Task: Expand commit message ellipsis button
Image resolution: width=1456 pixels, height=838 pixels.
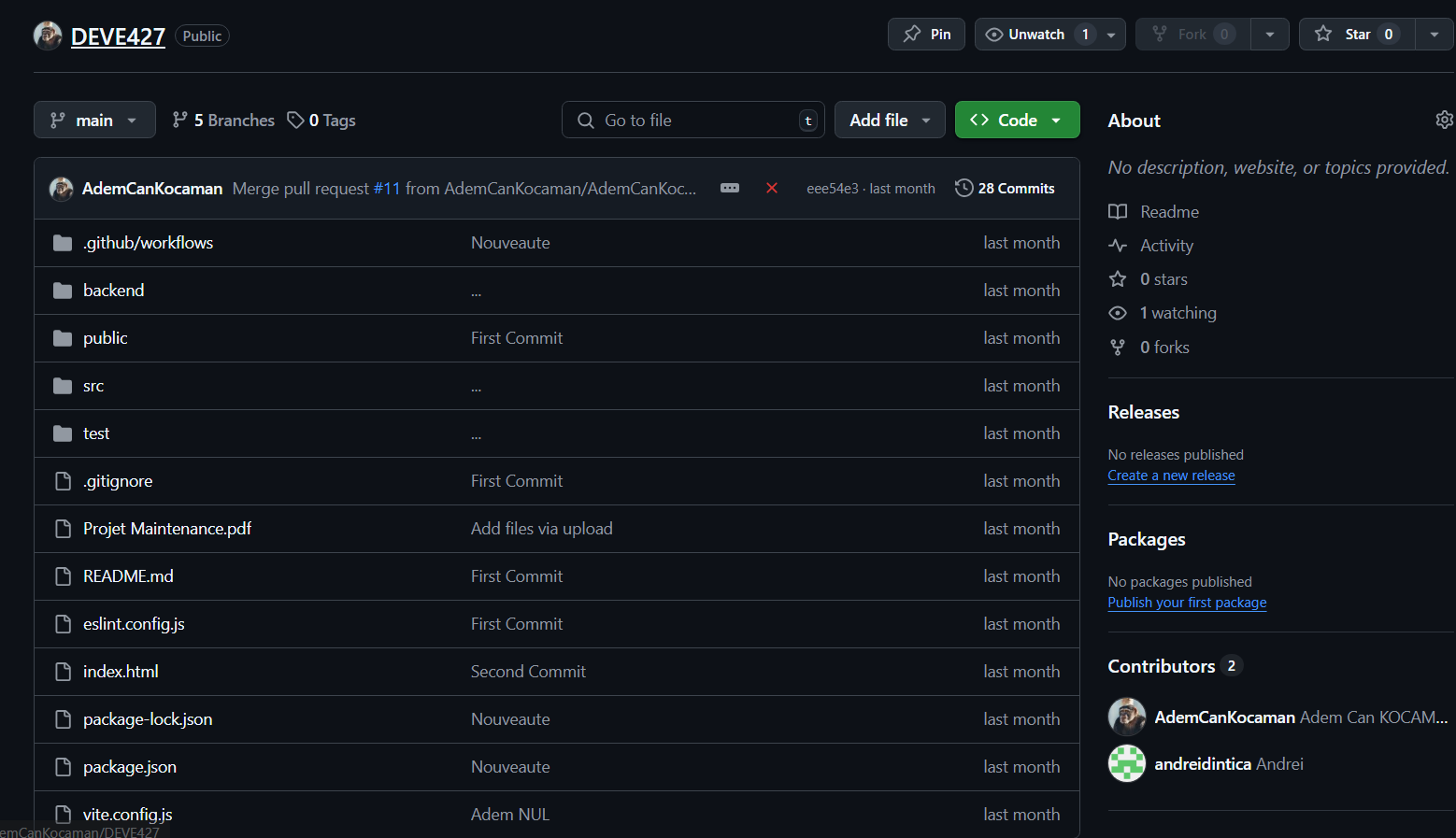Action: pos(730,189)
